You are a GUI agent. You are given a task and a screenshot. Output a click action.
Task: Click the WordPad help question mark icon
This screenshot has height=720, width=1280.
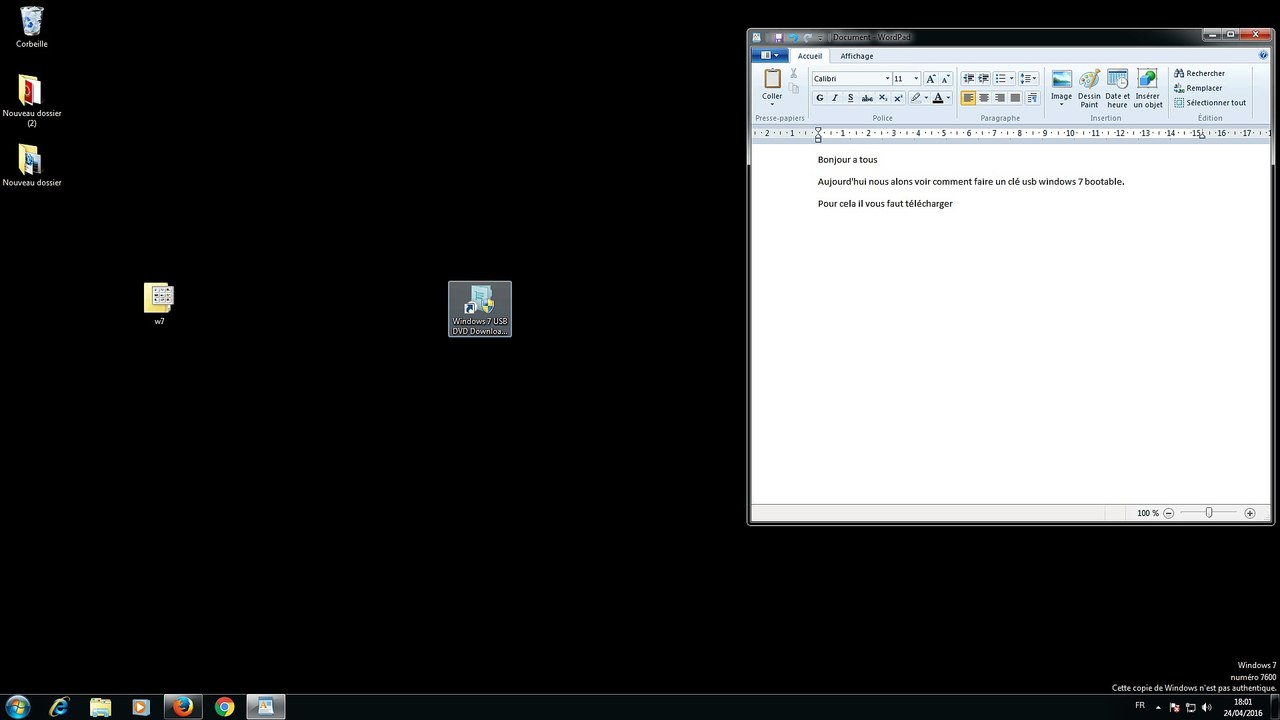[1263, 56]
